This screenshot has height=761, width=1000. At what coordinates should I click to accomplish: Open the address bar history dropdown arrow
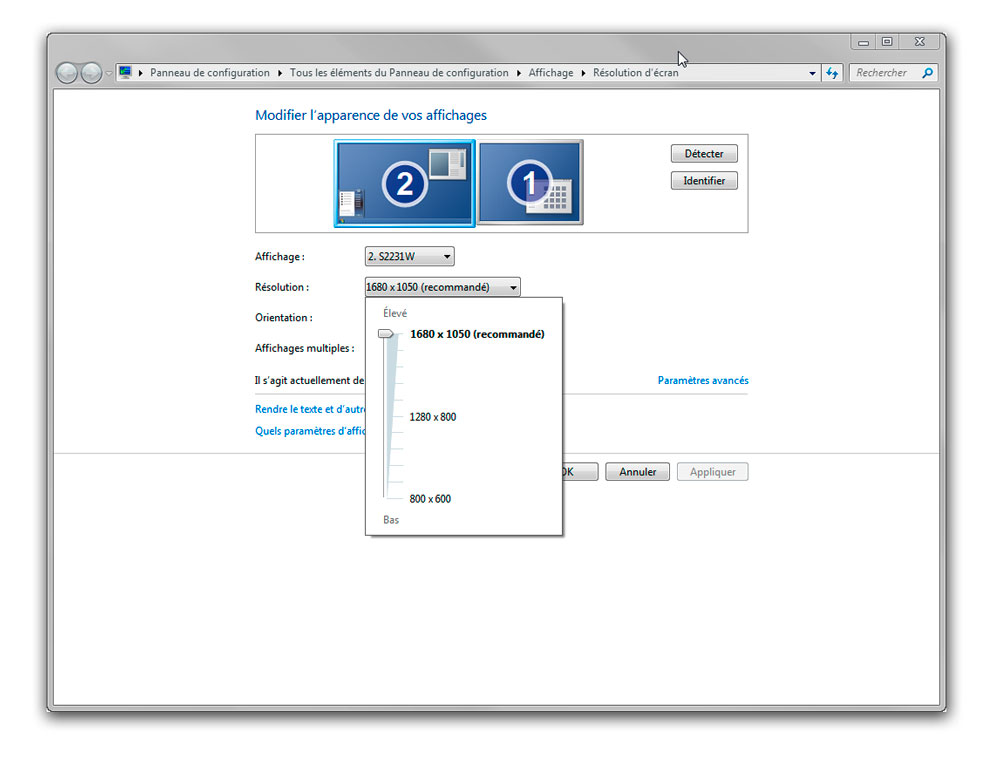[x=812, y=73]
